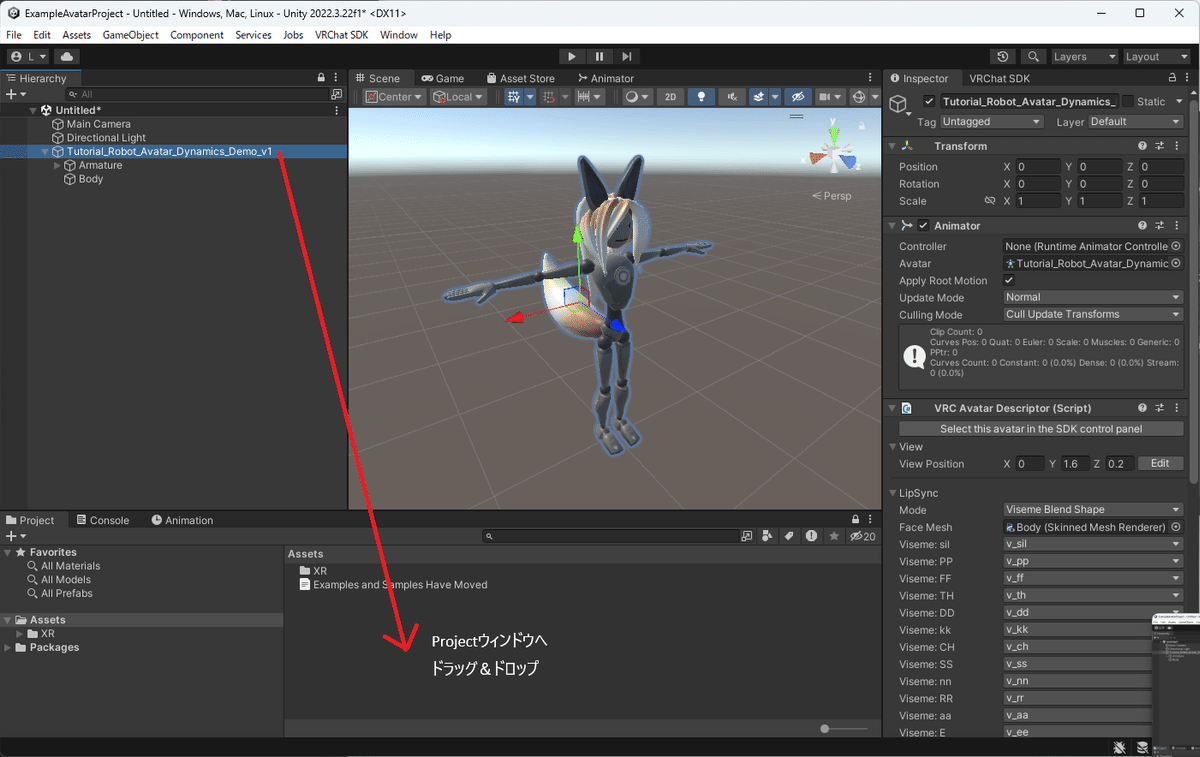Click the Edit button next to View Position
The width and height of the screenshot is (1200, 757).
[1160, 463]
